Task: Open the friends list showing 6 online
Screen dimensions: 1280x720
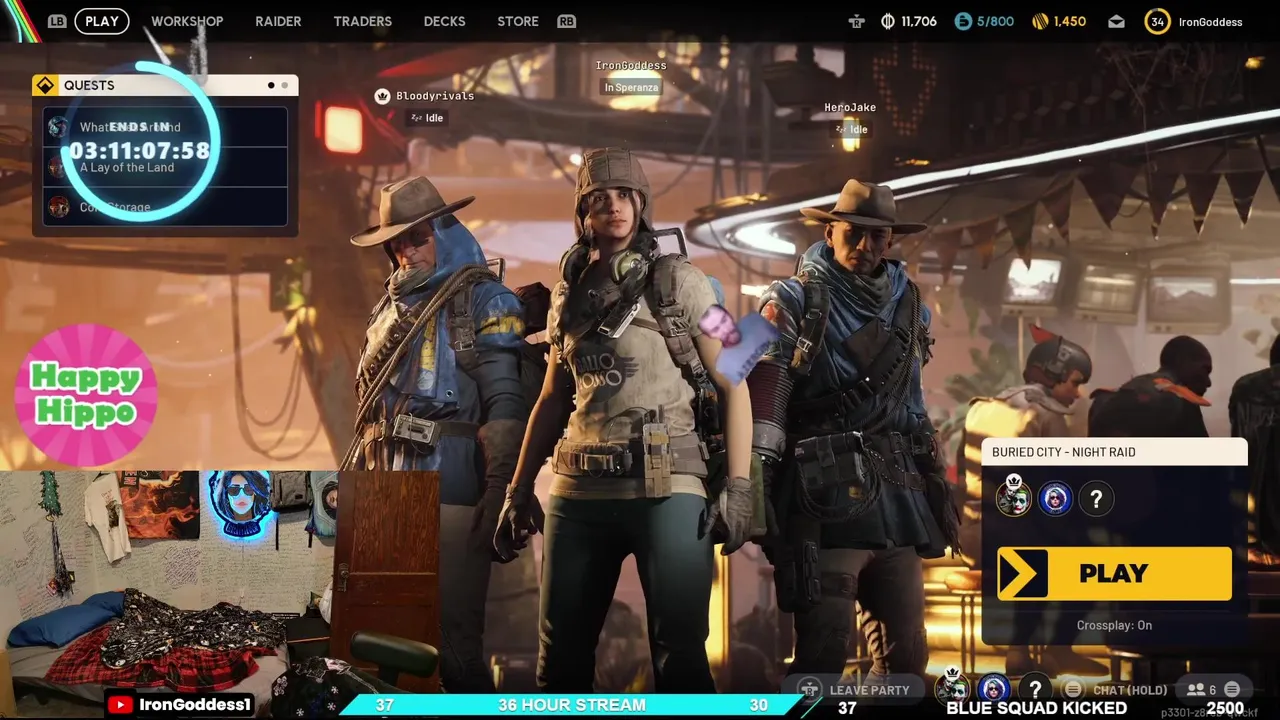Action: 1200,690
